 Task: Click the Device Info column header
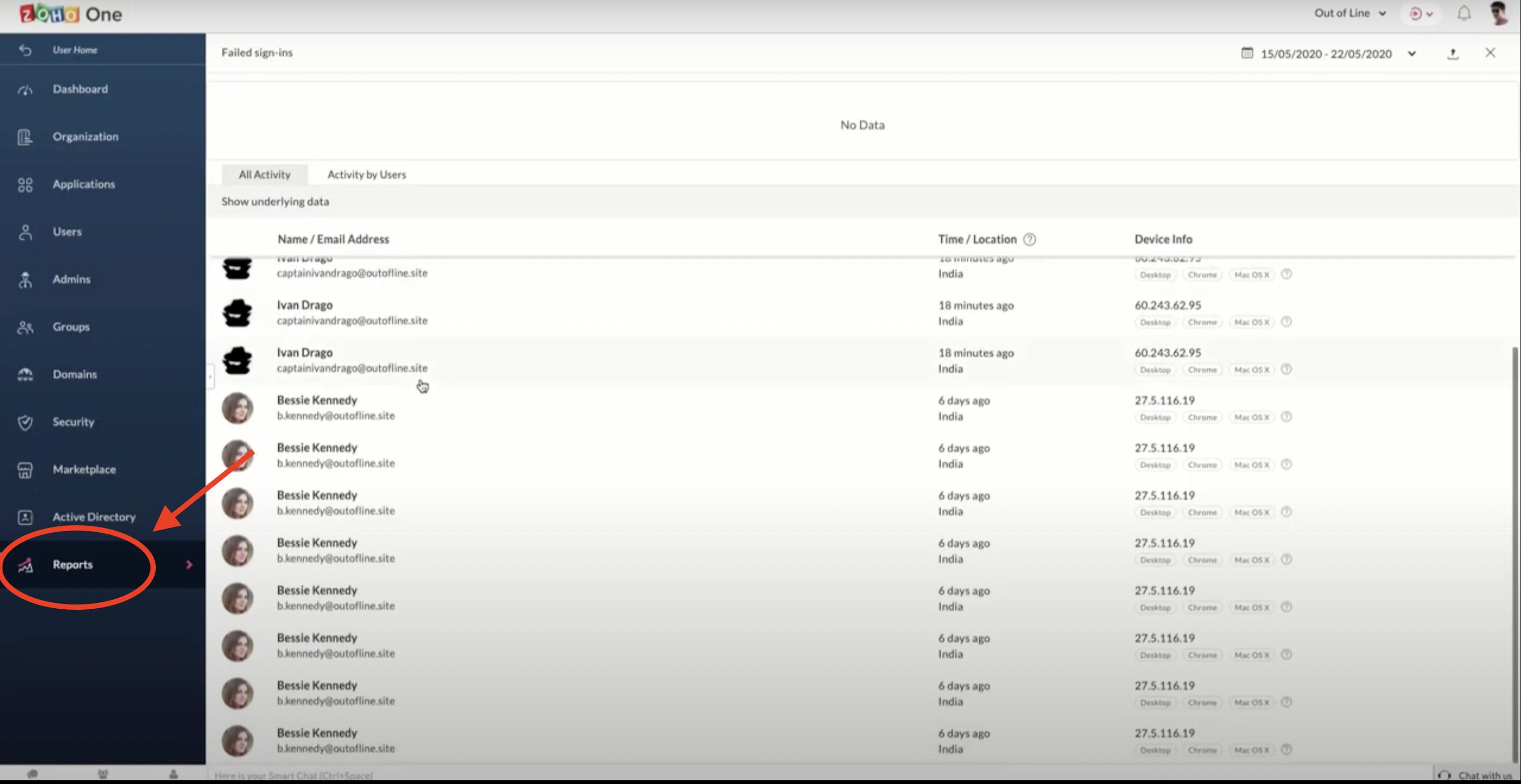[x=1163, y=240]
